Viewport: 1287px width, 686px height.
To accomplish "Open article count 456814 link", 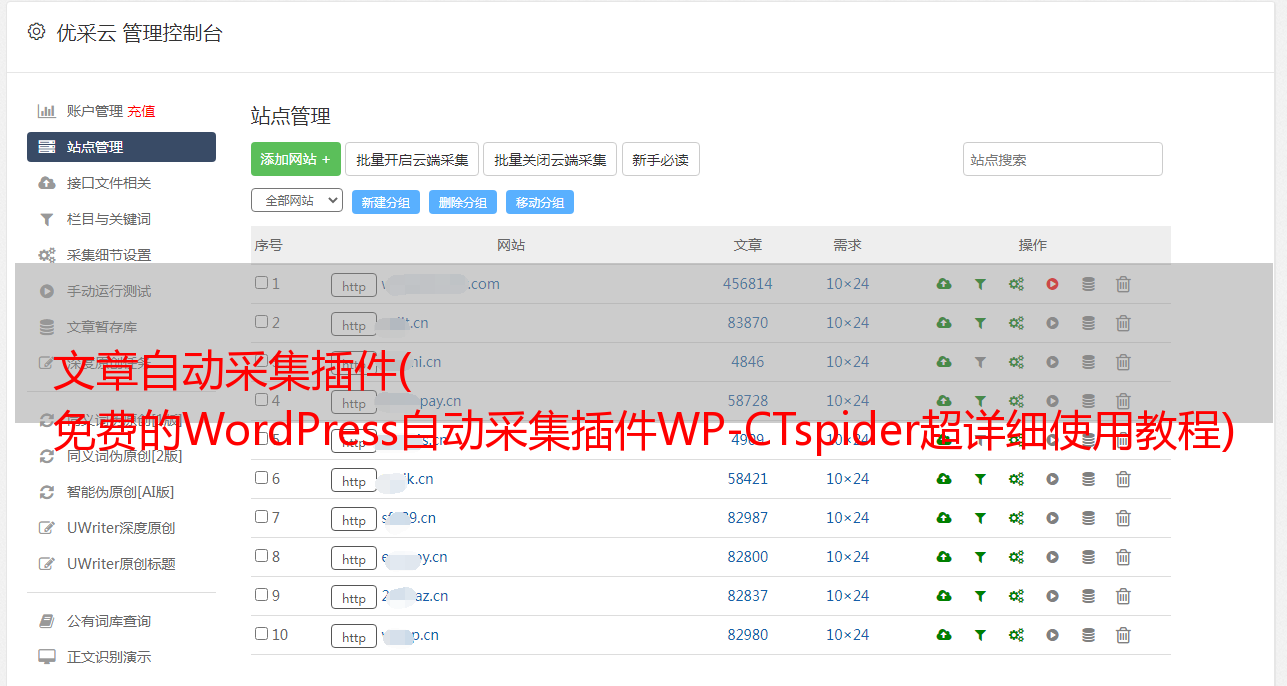I will [x=748, y=284].
